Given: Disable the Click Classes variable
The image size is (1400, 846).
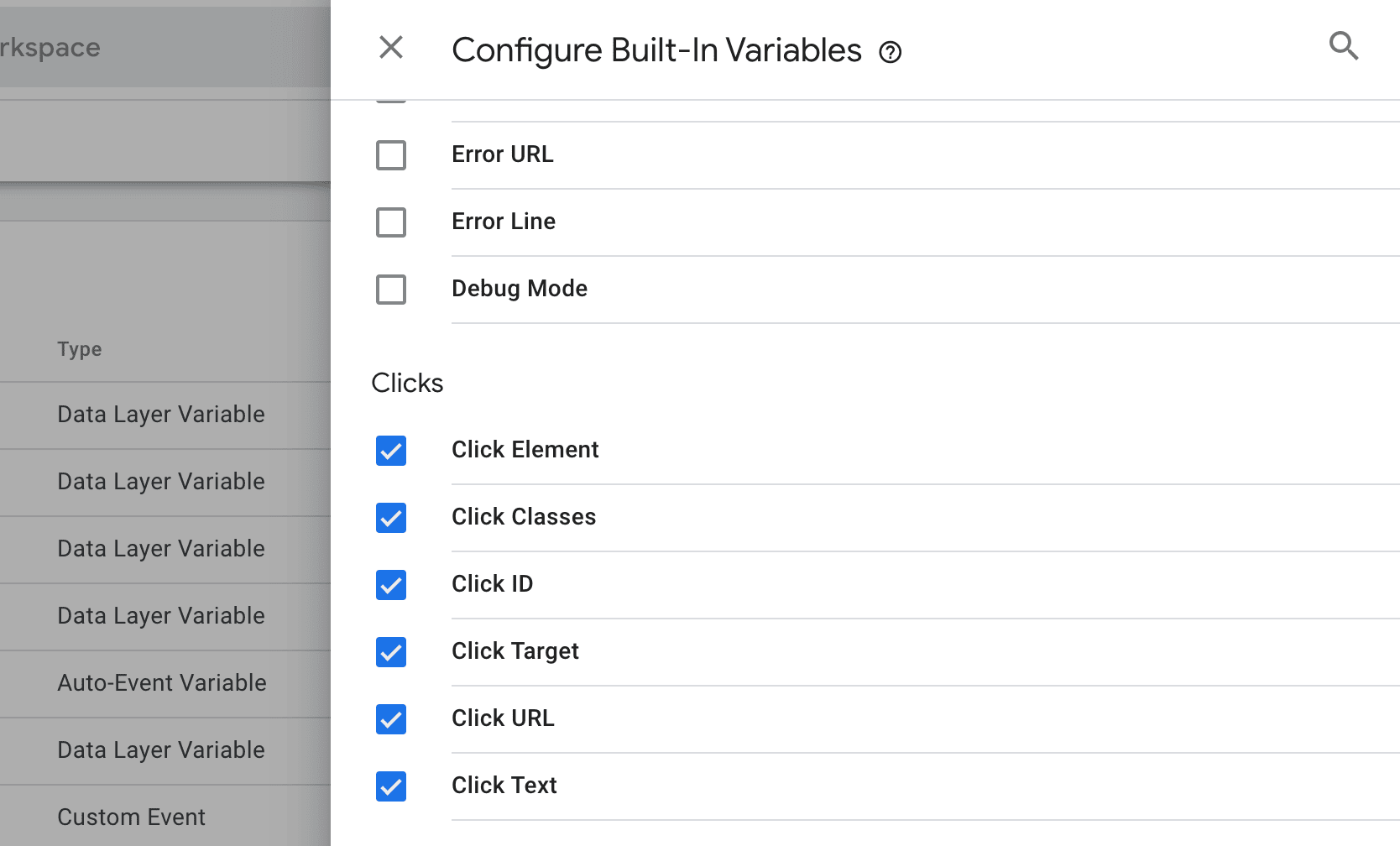Looking at the screenshot, I should (x=390, y=518).
